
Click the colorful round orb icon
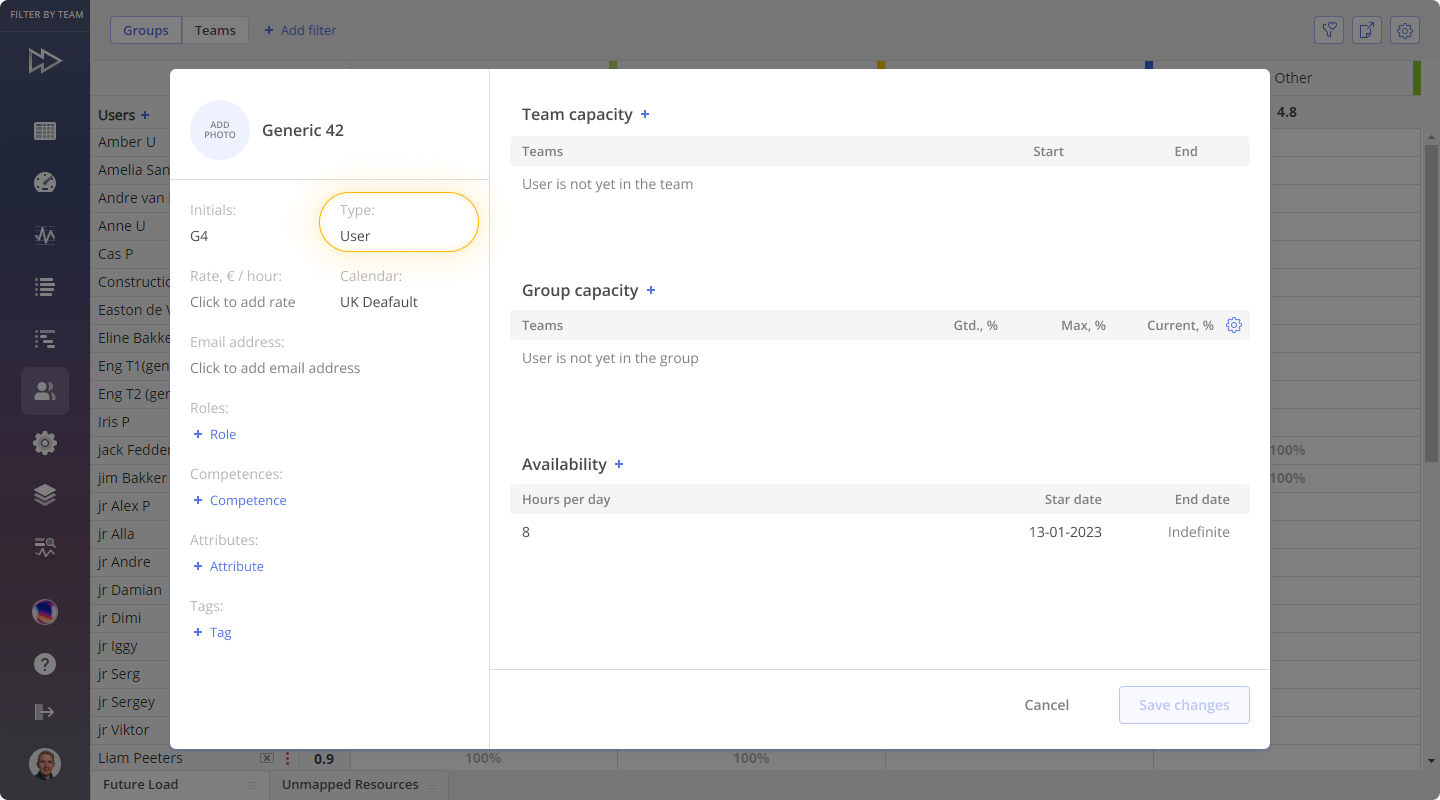click(45, 612)
